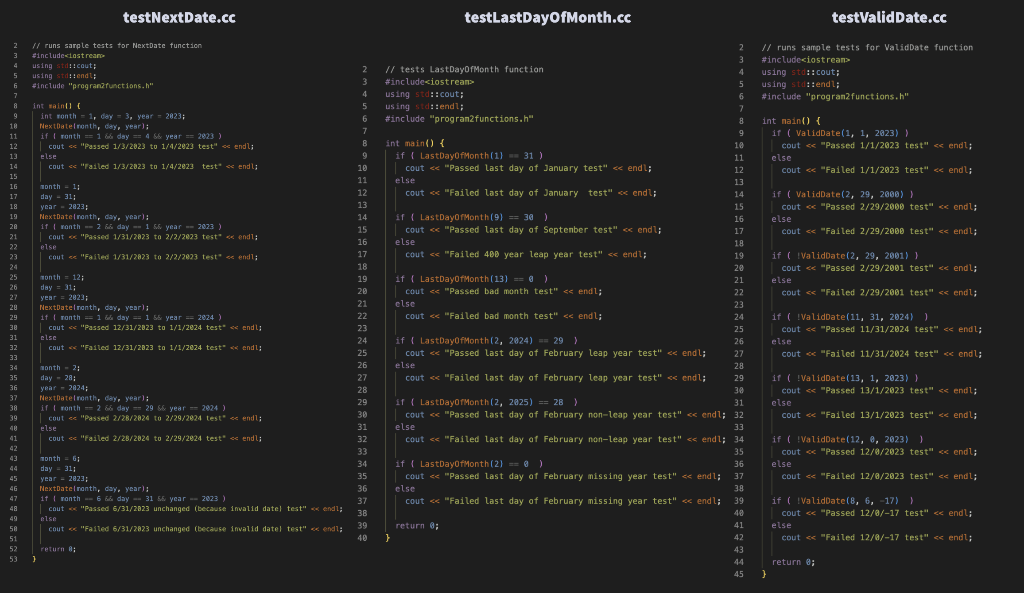Select 'Passed 6/31/2023 unchanged (because invalid date) test'
Image resolution: width=1024 pixels, height=593 pixels.
(195, 509)
